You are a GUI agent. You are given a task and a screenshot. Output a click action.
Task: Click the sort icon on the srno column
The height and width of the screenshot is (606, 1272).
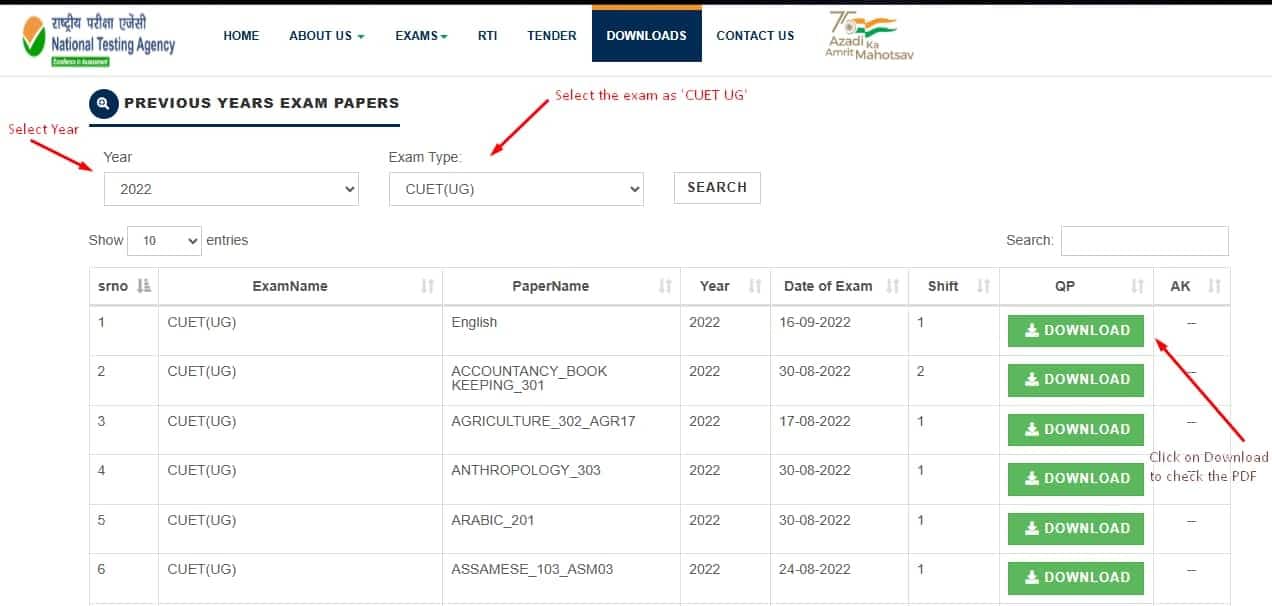144,286
